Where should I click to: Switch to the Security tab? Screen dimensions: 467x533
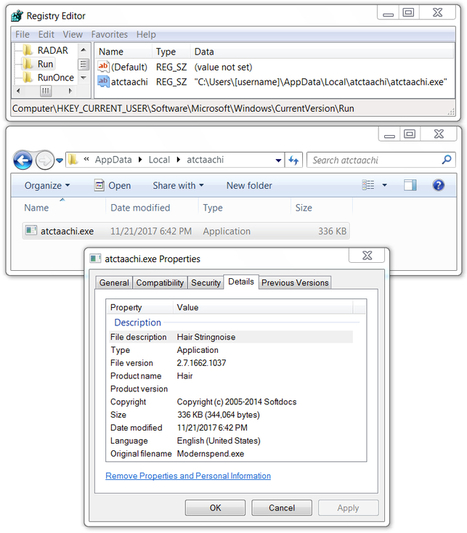[206, 283]
